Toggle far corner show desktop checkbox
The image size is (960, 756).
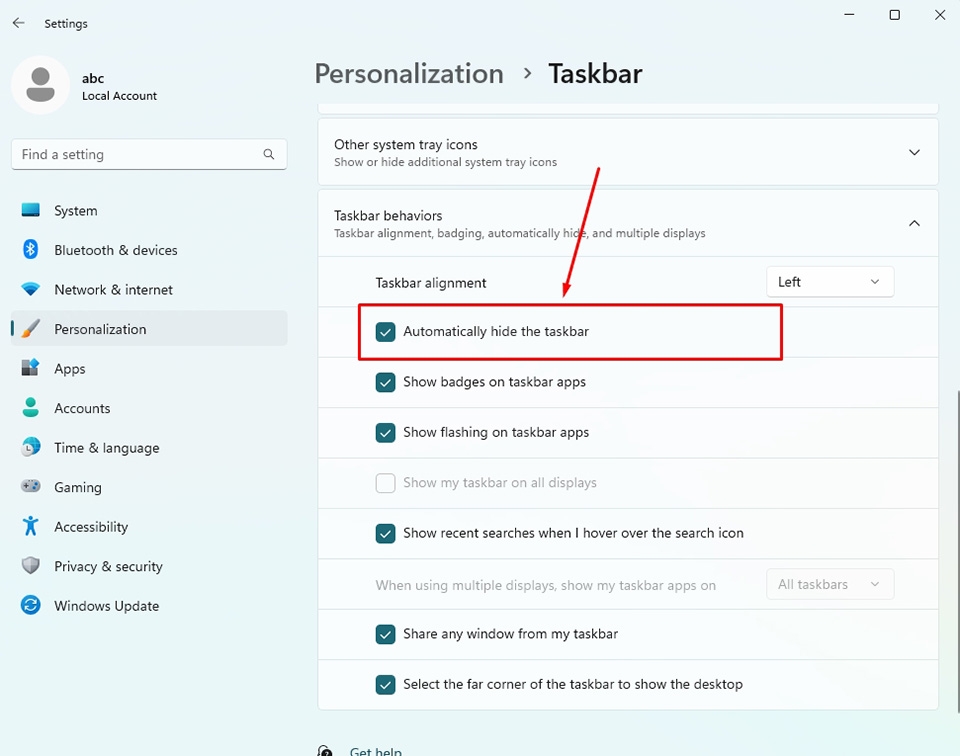(385, 684)
